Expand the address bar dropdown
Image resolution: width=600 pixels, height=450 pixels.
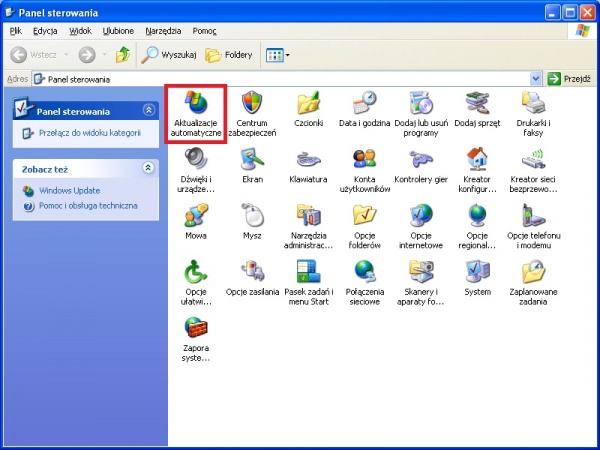tap(536, 79)
